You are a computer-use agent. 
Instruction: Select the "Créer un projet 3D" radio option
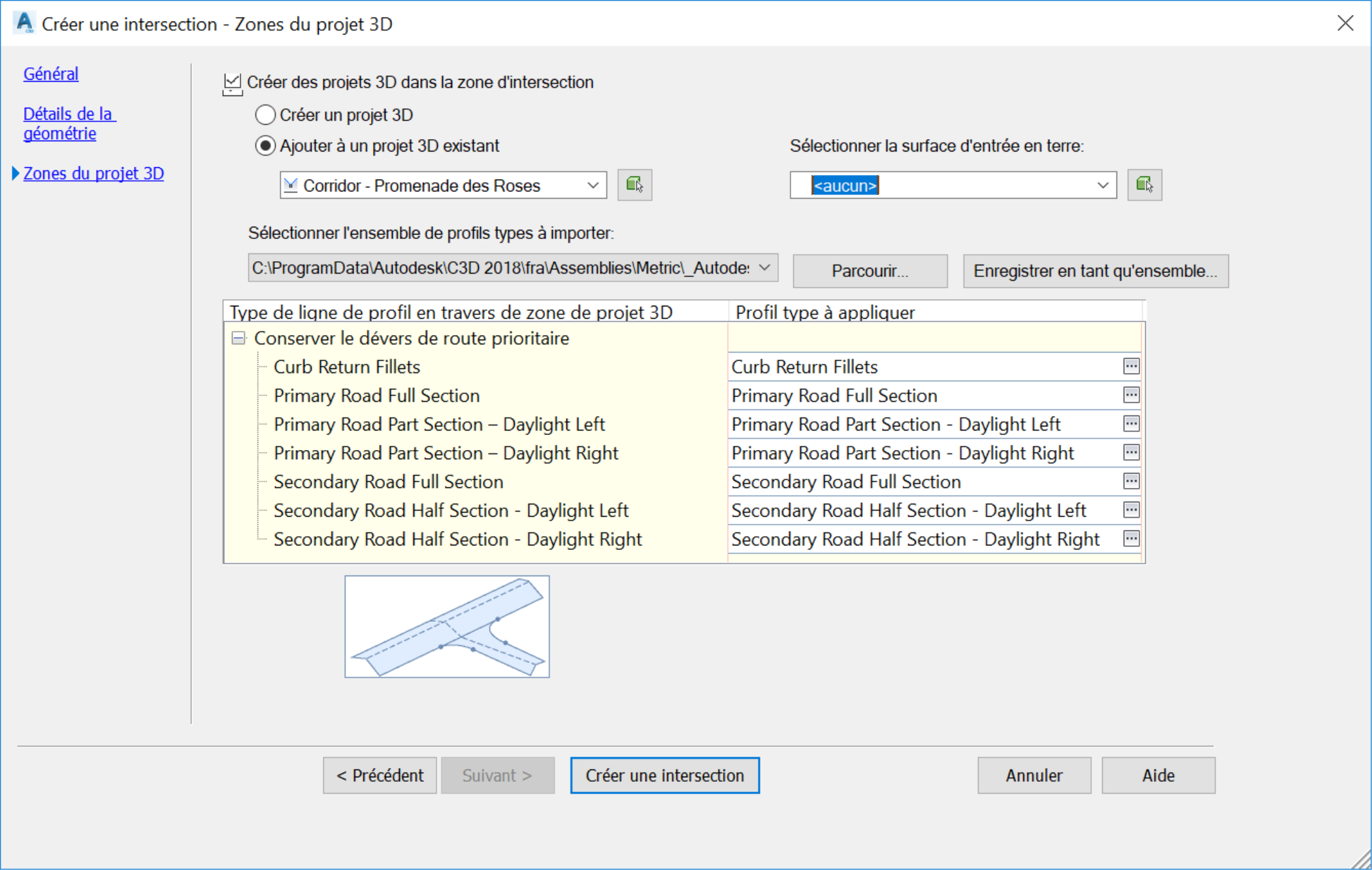[265, 115]
